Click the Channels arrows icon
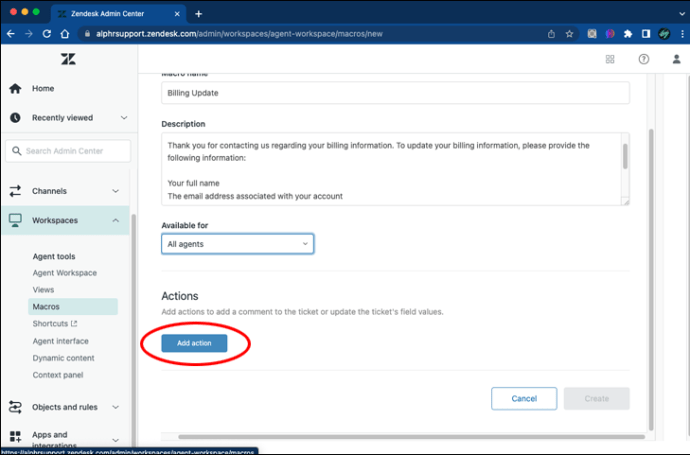Viewport: 690px width, 455px height. pos(15,191)
